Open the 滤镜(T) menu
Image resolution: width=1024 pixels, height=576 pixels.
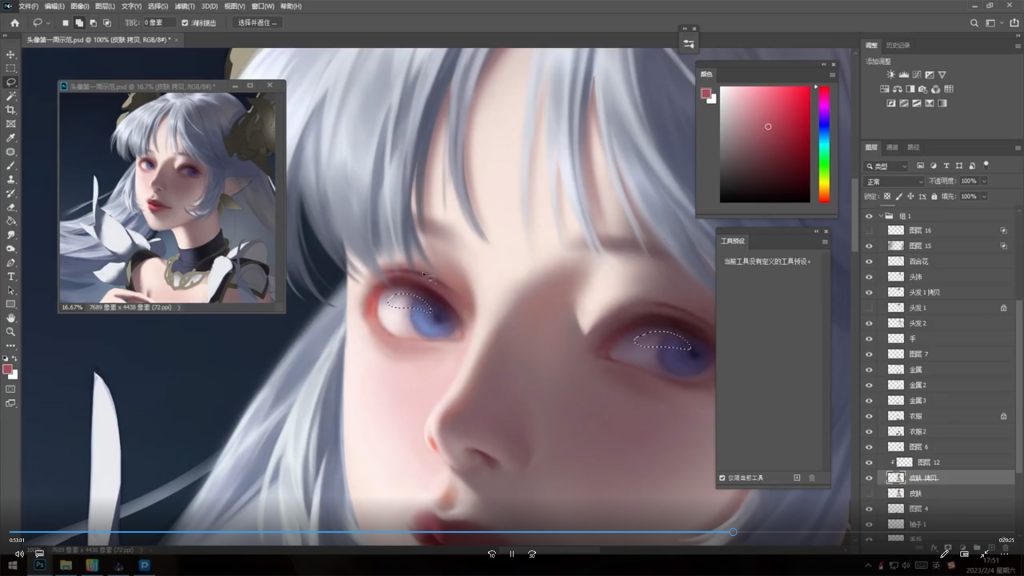(x=184, y=6)
